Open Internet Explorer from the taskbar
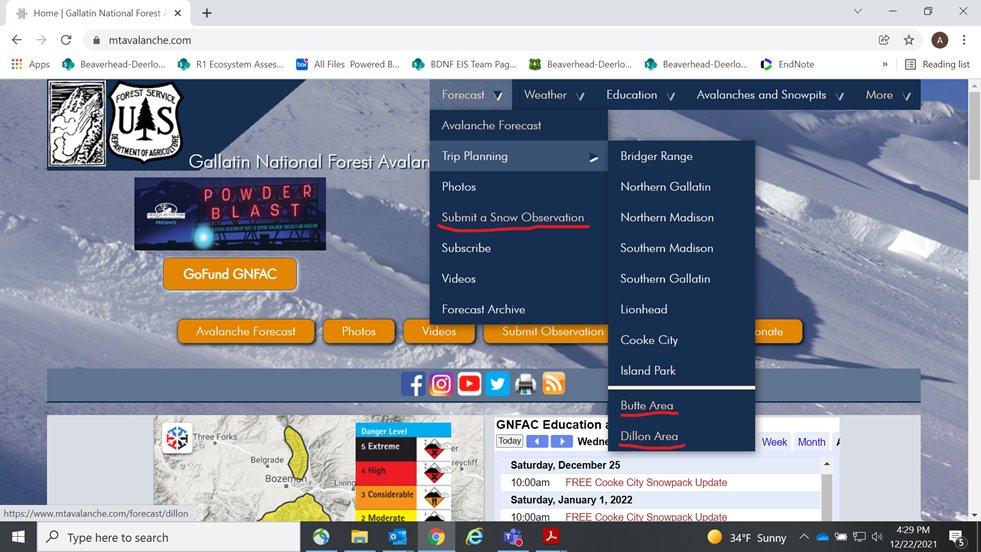Viewport: 981px width, 552px height. 474,537
